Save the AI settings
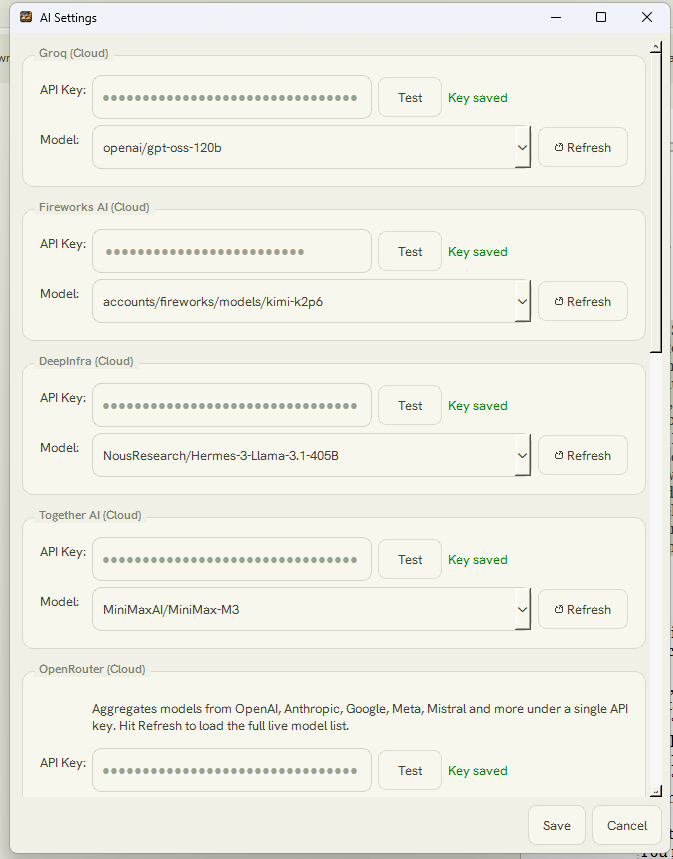The width and height of the screenshot is (673, 859). click(x=557, y=825)
